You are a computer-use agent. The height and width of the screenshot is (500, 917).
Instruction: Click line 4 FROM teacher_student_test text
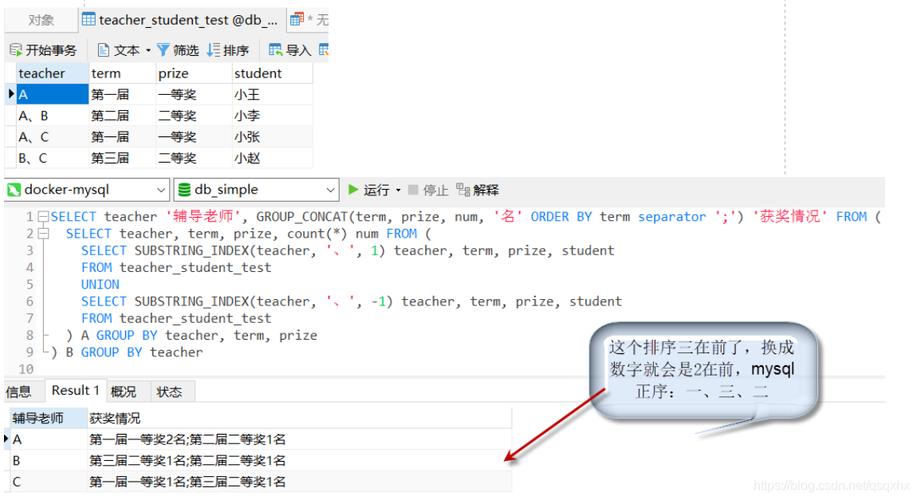point(176,267)
